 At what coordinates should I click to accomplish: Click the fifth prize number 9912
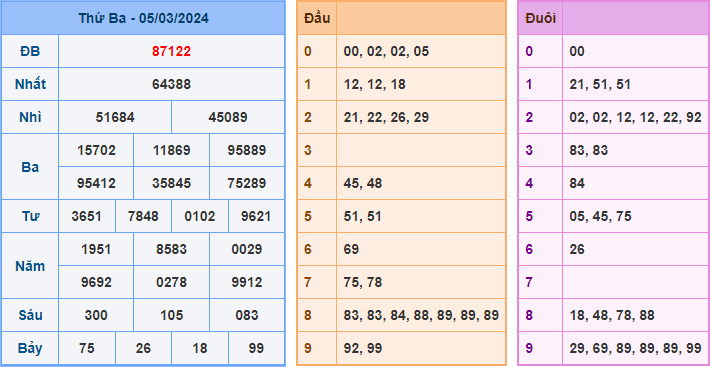246,282
